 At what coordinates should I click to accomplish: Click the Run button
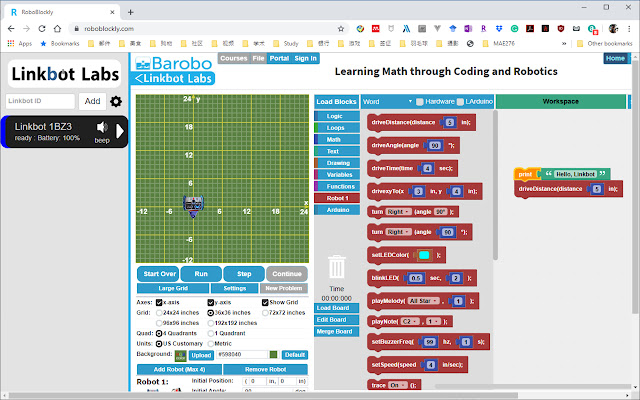(x=201, y=274)
